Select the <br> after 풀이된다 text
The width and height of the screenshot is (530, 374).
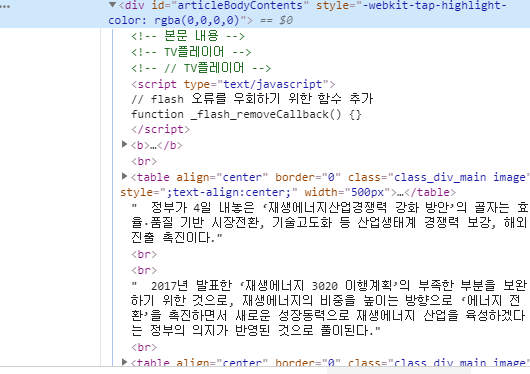tap(144, 347)
